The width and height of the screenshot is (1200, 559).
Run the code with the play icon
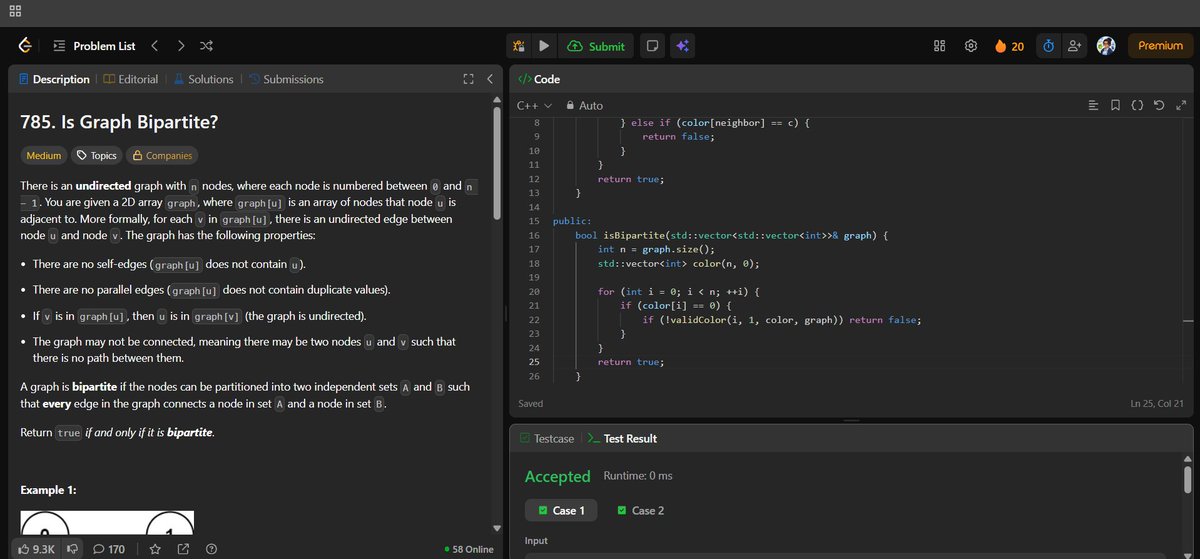544,46
